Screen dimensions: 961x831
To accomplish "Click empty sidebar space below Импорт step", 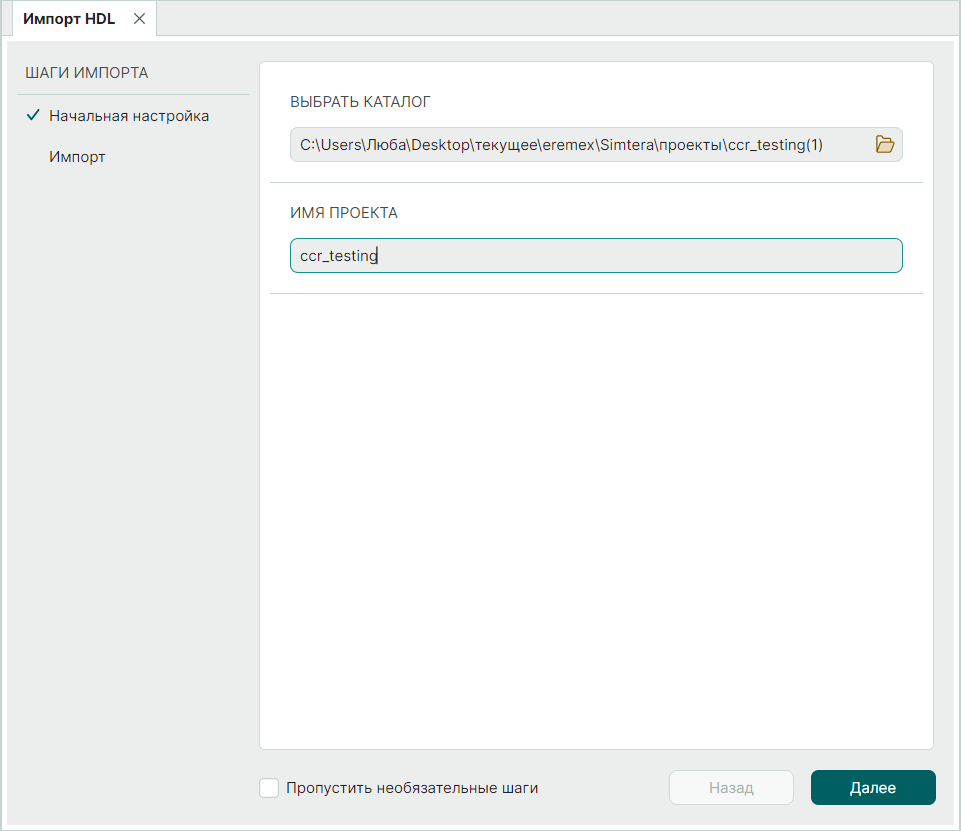I will tap(128, 450).
